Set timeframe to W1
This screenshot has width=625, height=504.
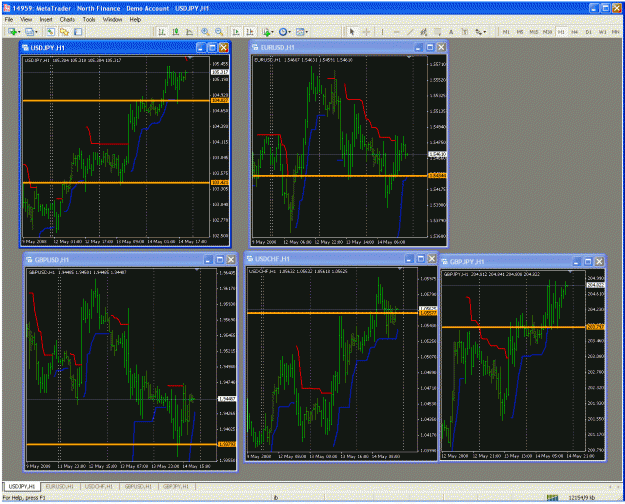pos(602,32)
